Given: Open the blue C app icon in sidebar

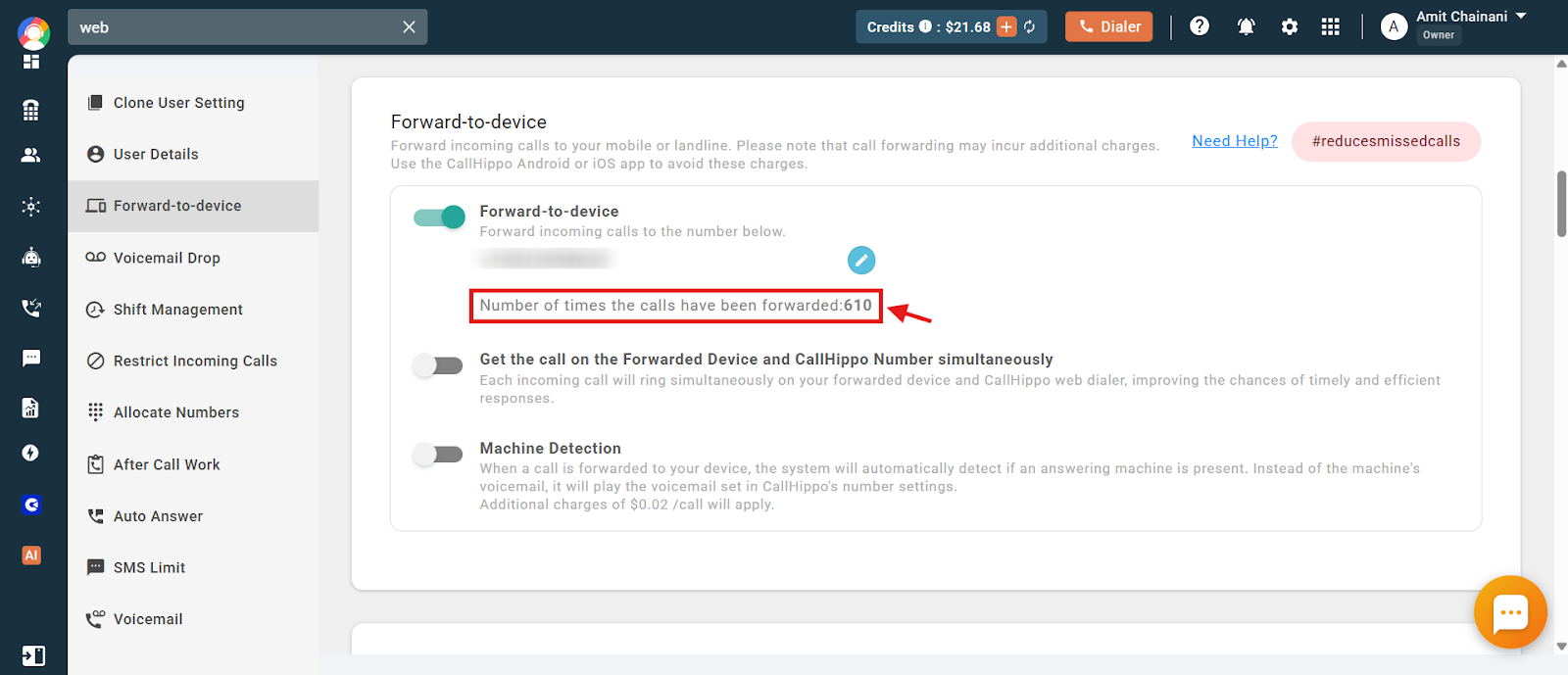Looking at the screenshot, I should 31,505.
